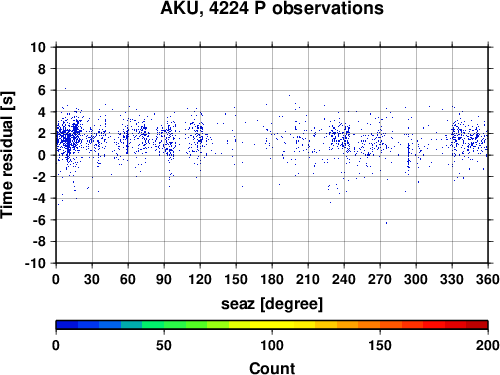This screenshot has height=375, width=500.
Task: Click the 'Count' colorbar label
Action: pyautogui.click(x=272, y=368)
